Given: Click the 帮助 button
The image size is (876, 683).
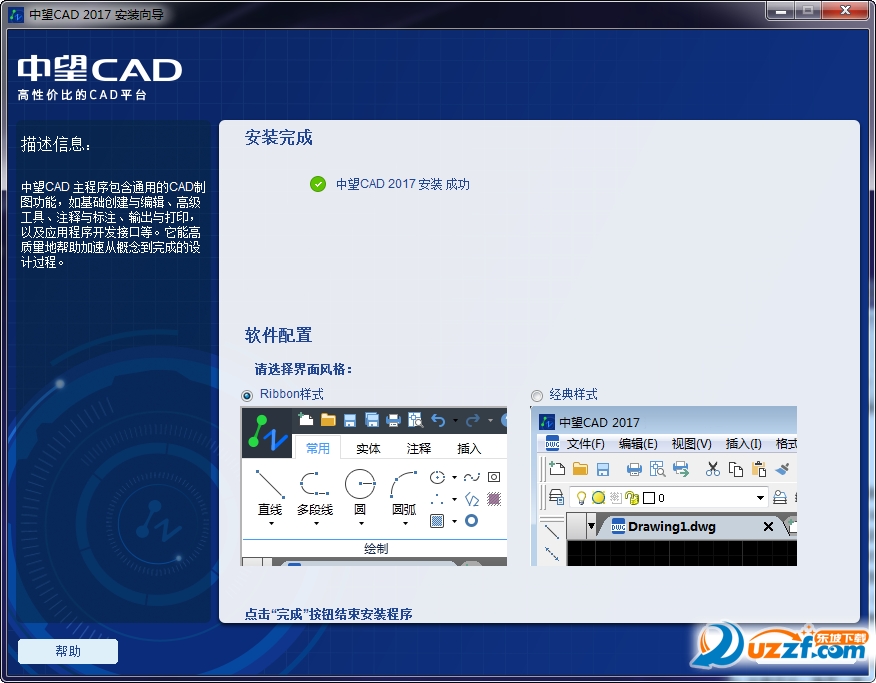Looking at the screenshot, I should (68, 651).
